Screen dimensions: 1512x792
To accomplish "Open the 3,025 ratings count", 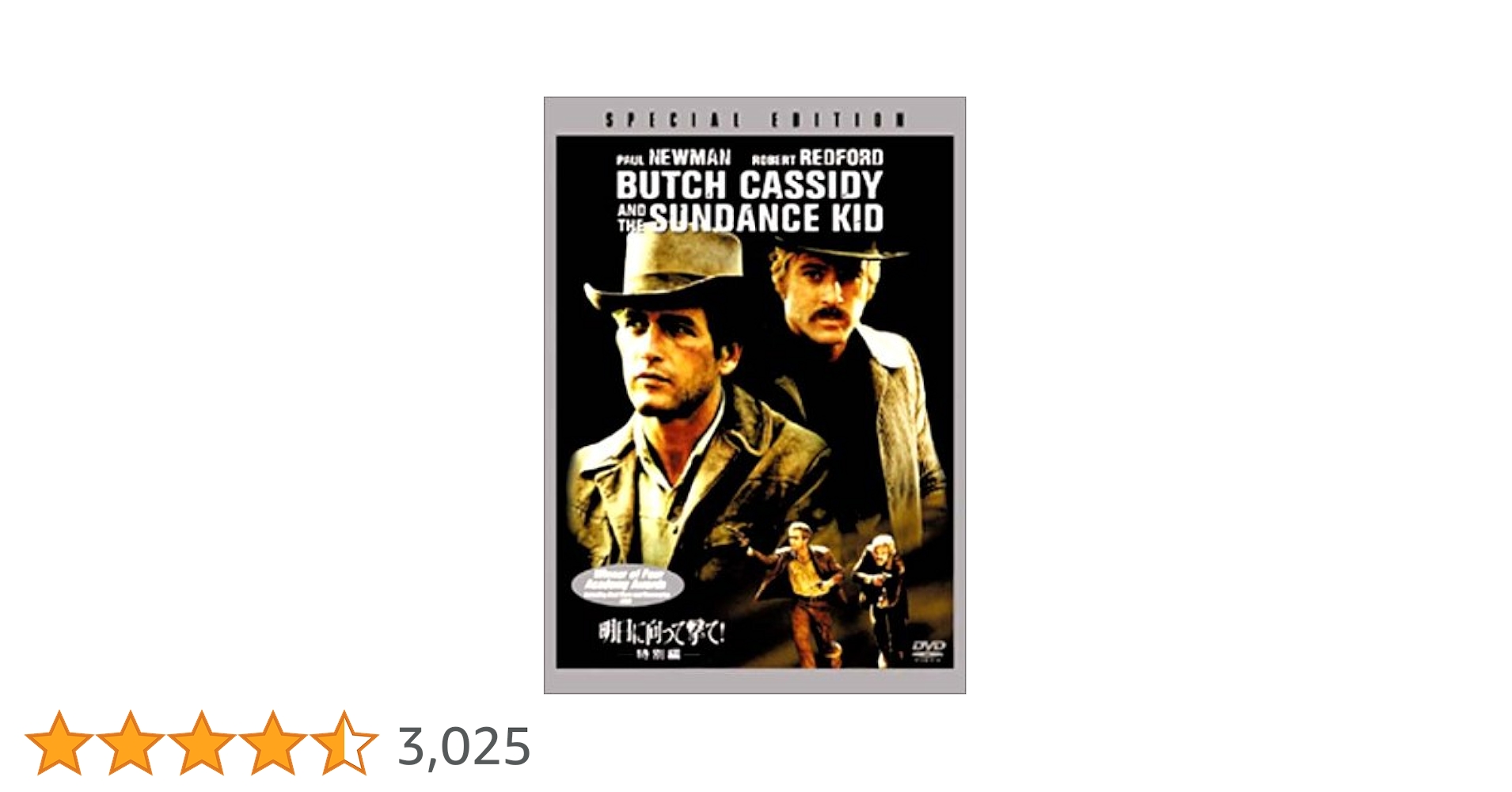I will click(464, 746).
